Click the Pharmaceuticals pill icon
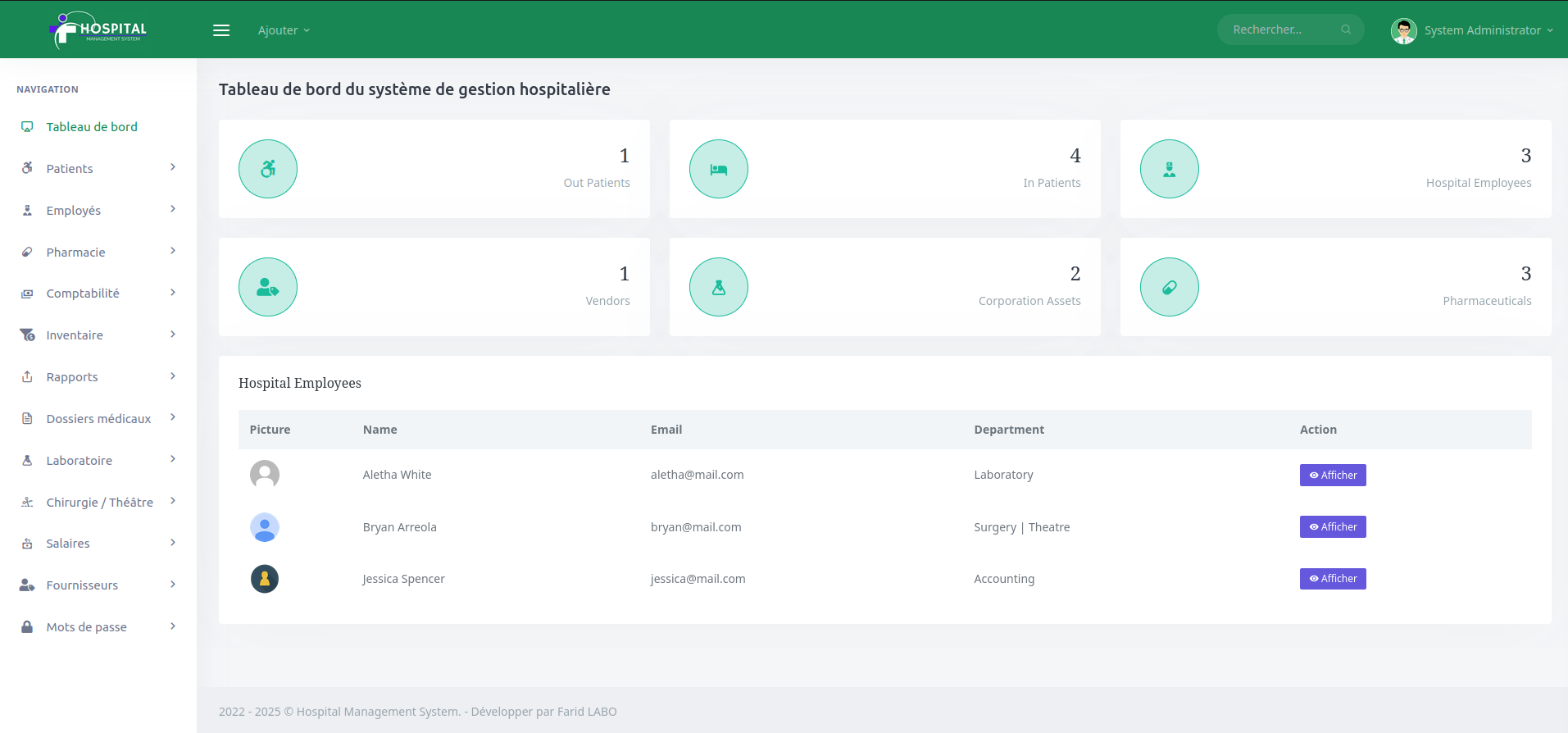The height and width of the screenshot is (733, 1568). (x=1170, y=287)
